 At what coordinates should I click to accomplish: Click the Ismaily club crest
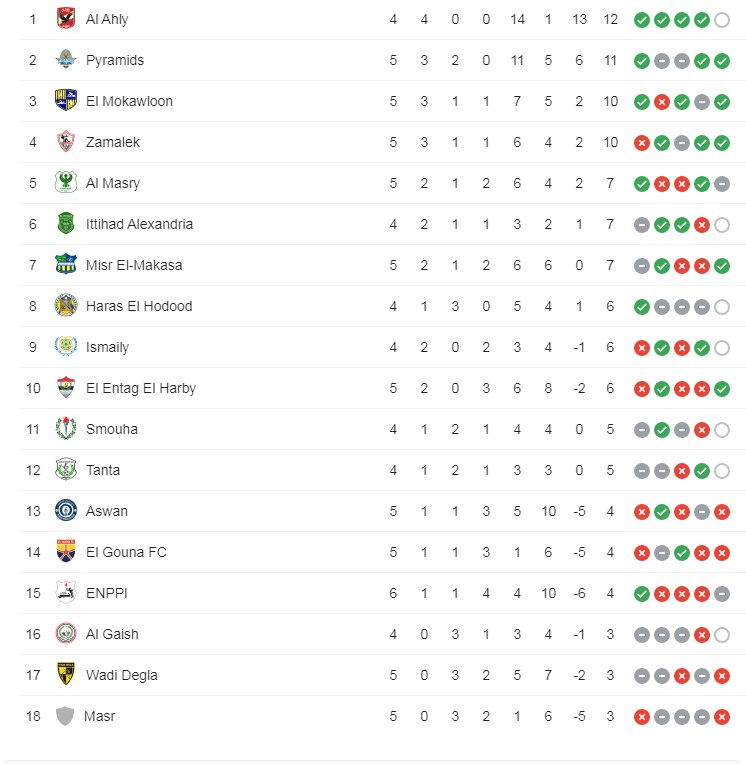(x=66, y=347)
